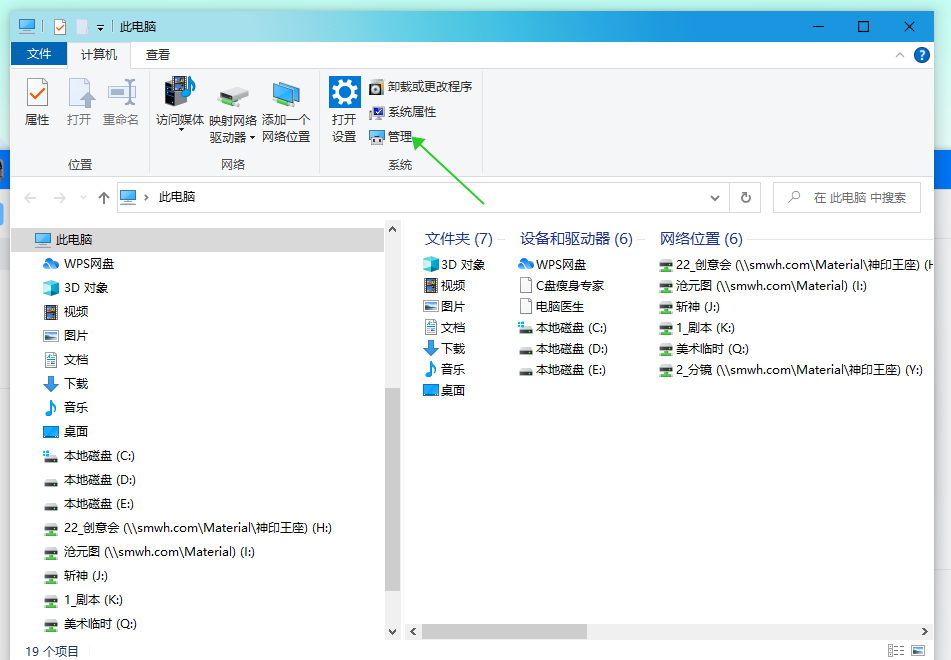Select 卸载或更改程序 in the ribbon
The width and height of the screenshot is (951, 660).
point(420,87)
